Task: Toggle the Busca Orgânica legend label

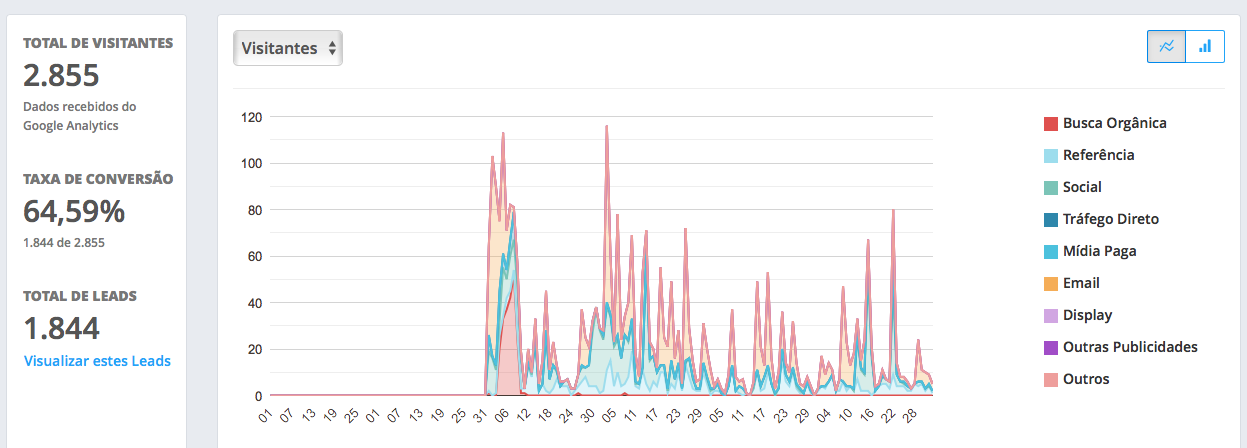Action: coord(1115,123)
